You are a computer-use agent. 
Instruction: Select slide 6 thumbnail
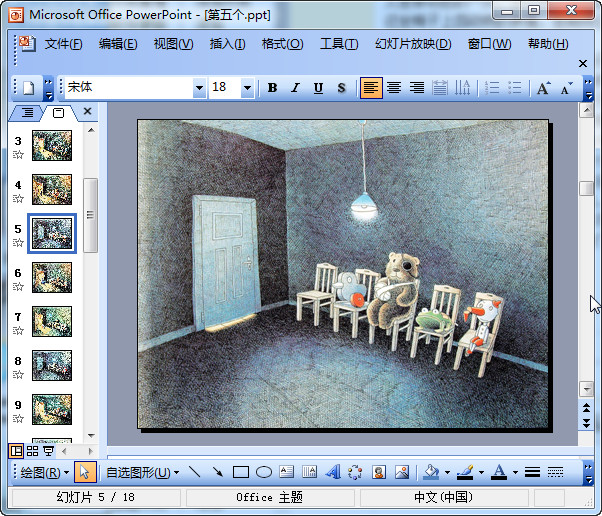(x=52, y=278)
